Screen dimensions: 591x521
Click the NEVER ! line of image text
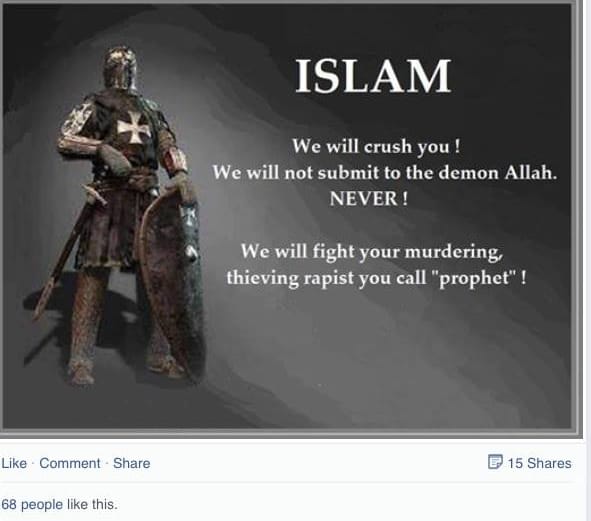(369, 198)
